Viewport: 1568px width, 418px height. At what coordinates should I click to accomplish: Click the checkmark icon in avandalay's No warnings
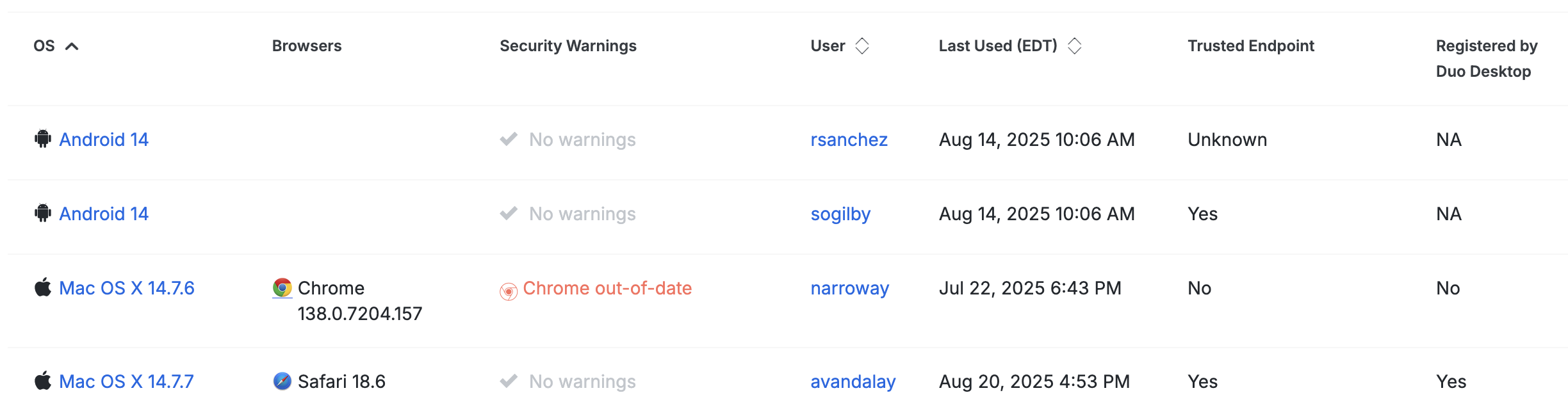click(509, 381)
